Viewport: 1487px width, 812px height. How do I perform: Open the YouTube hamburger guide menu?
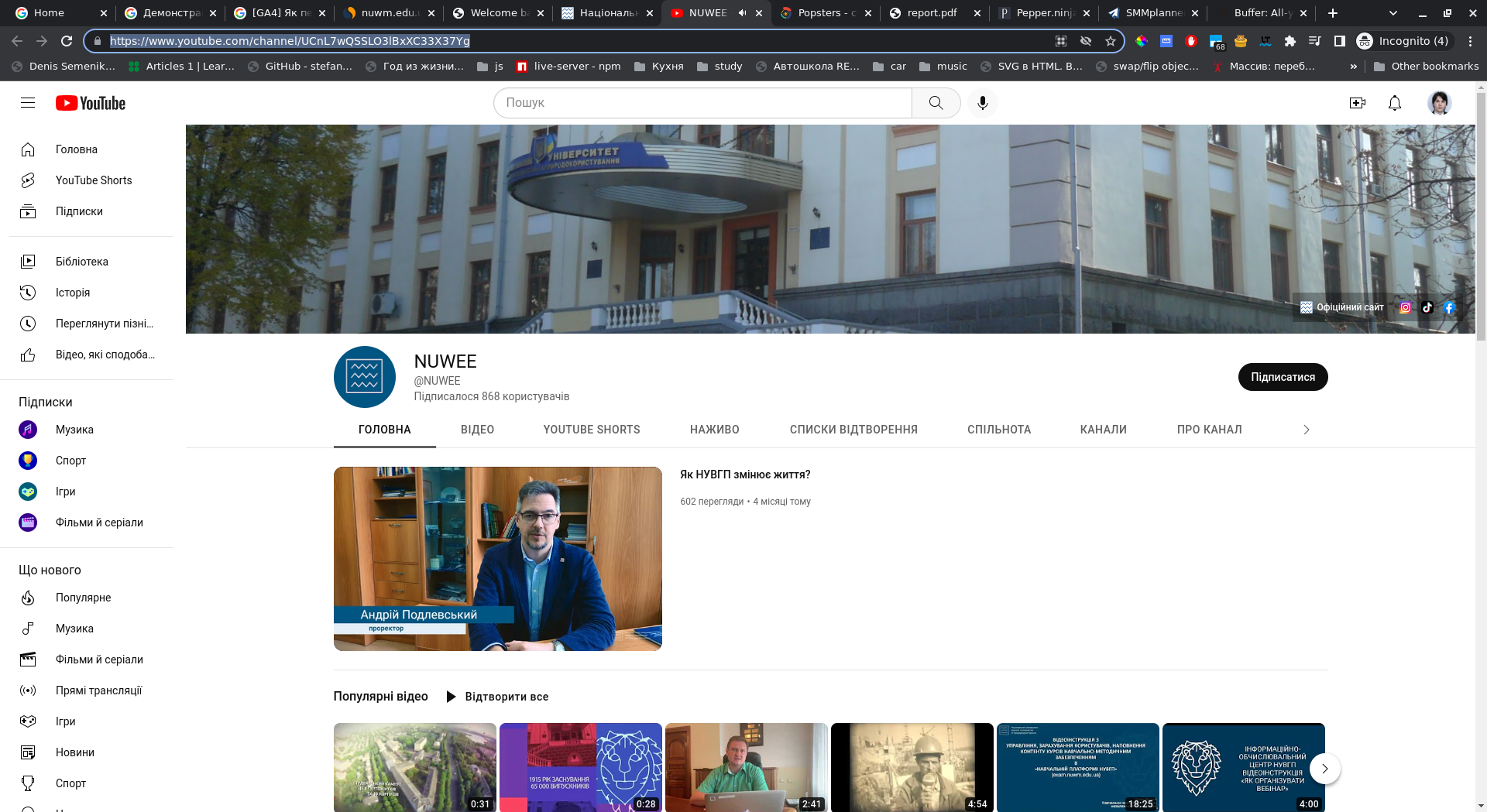(28, 103)
